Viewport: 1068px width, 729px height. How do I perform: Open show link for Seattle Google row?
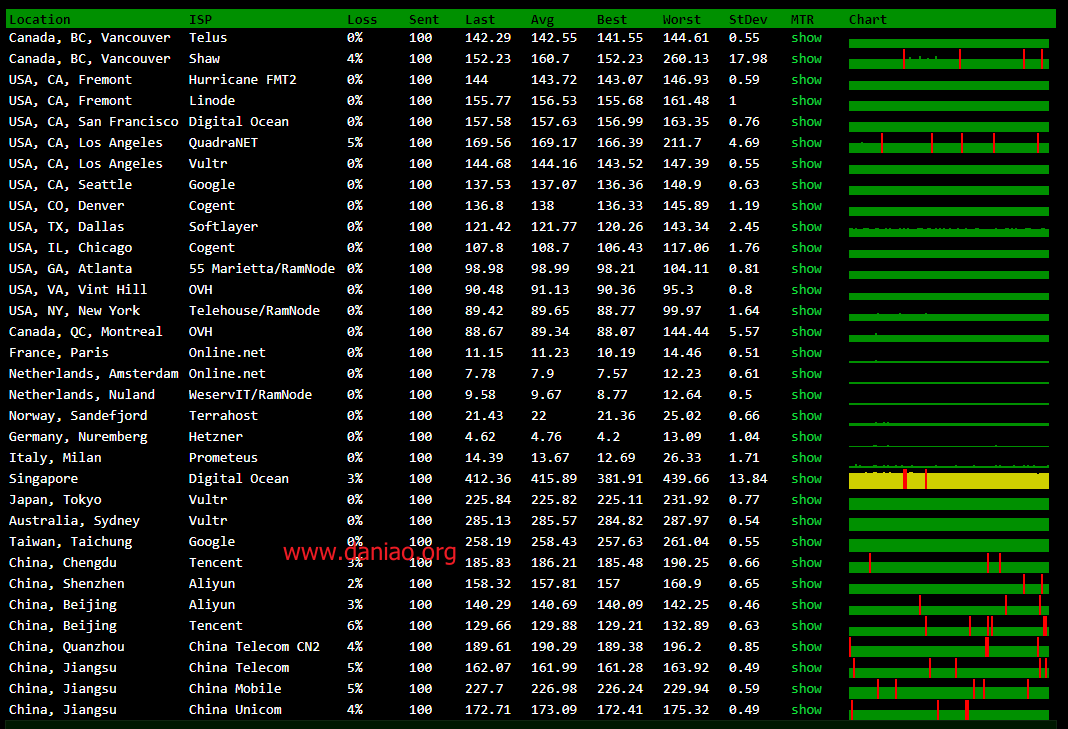pyautogui.click(x=806, y=185)
